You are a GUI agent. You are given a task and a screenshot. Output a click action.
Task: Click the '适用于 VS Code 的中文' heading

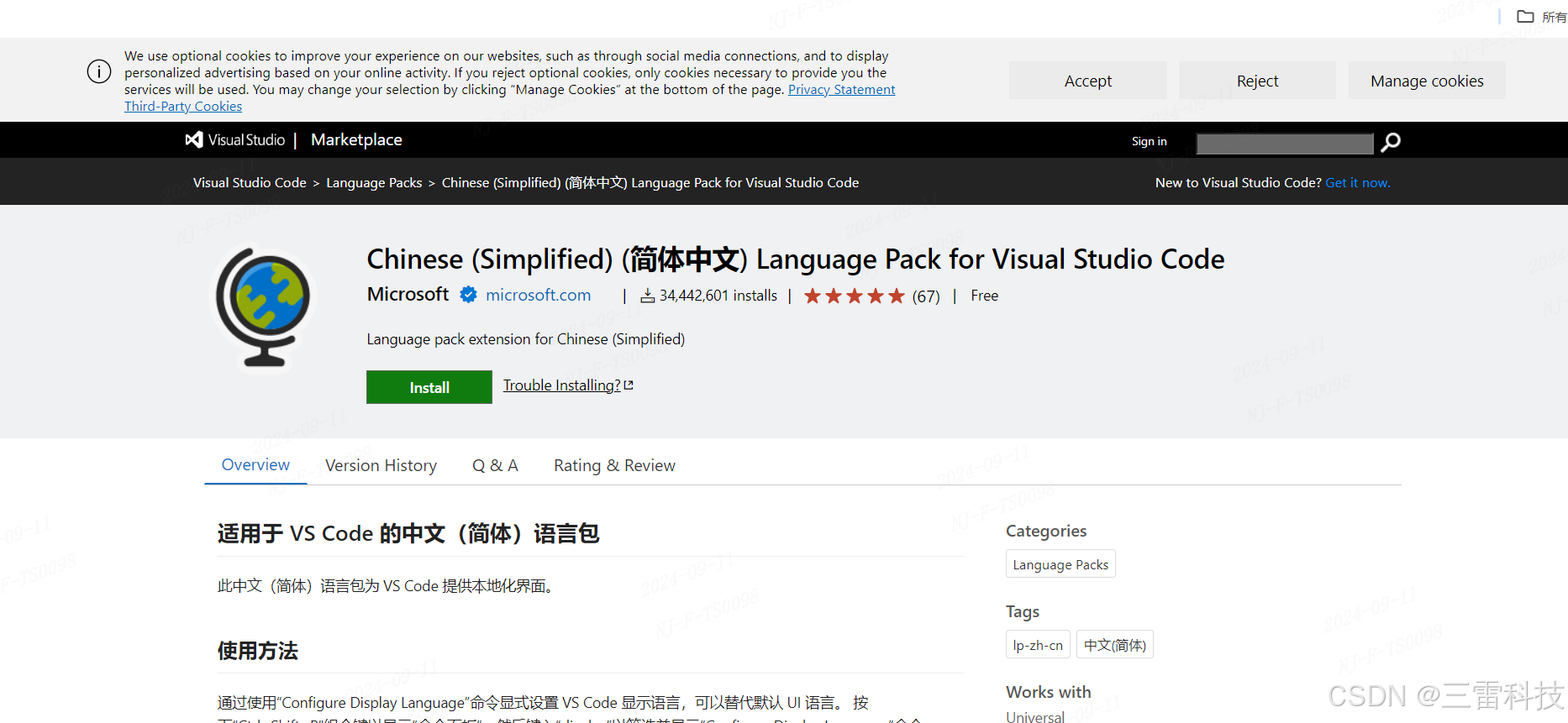[408, 533]
